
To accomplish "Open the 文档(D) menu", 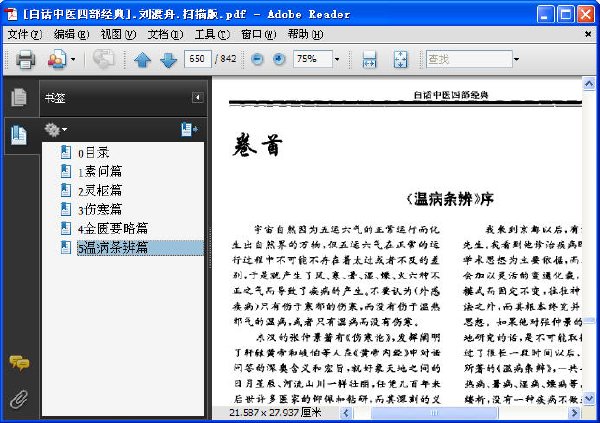I will pyautogui.click(x=165, y=34).
